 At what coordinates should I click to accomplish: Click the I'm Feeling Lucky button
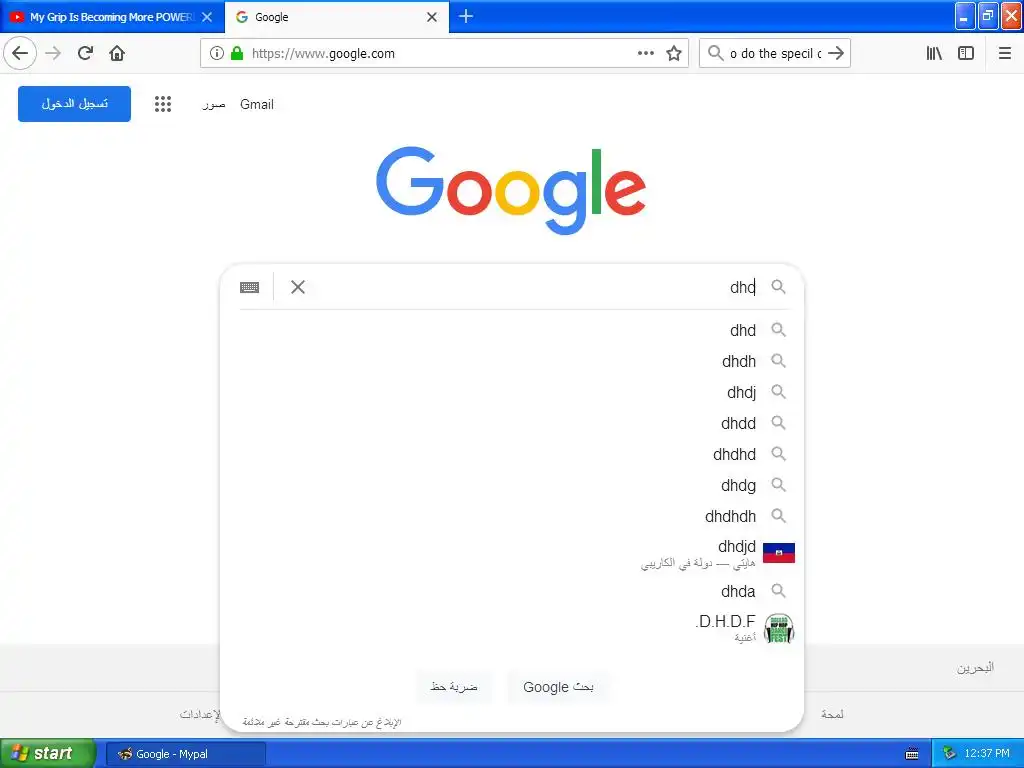pyautogui.click(x=454, y=687)
